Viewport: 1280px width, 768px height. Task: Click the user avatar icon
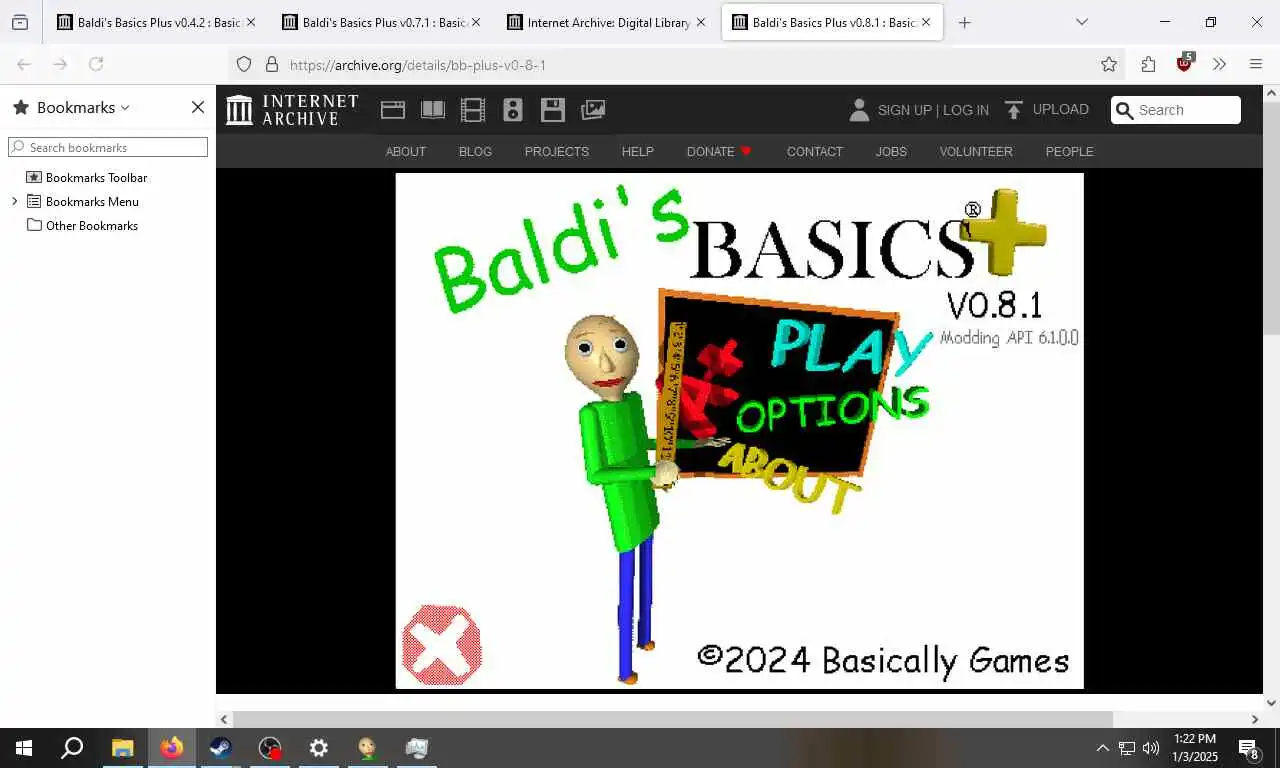pyautogui.click(x=859, y=110)
